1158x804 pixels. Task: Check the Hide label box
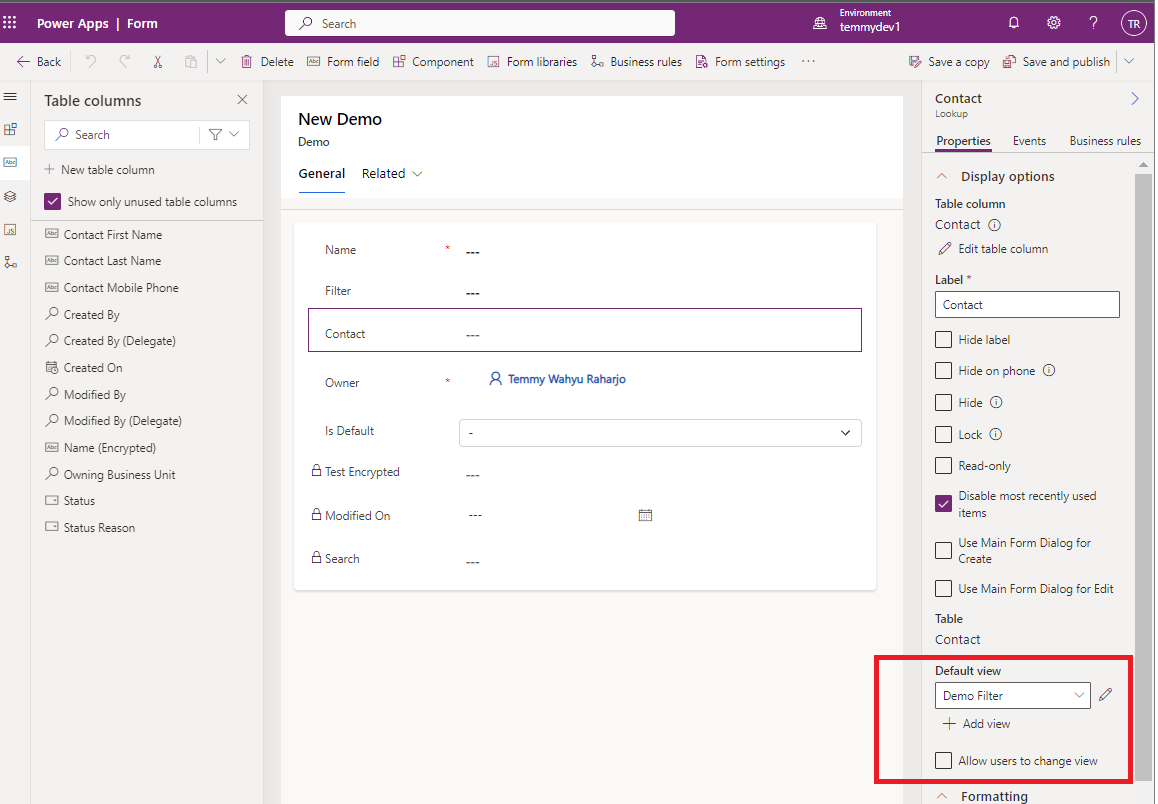pos(943,340)
